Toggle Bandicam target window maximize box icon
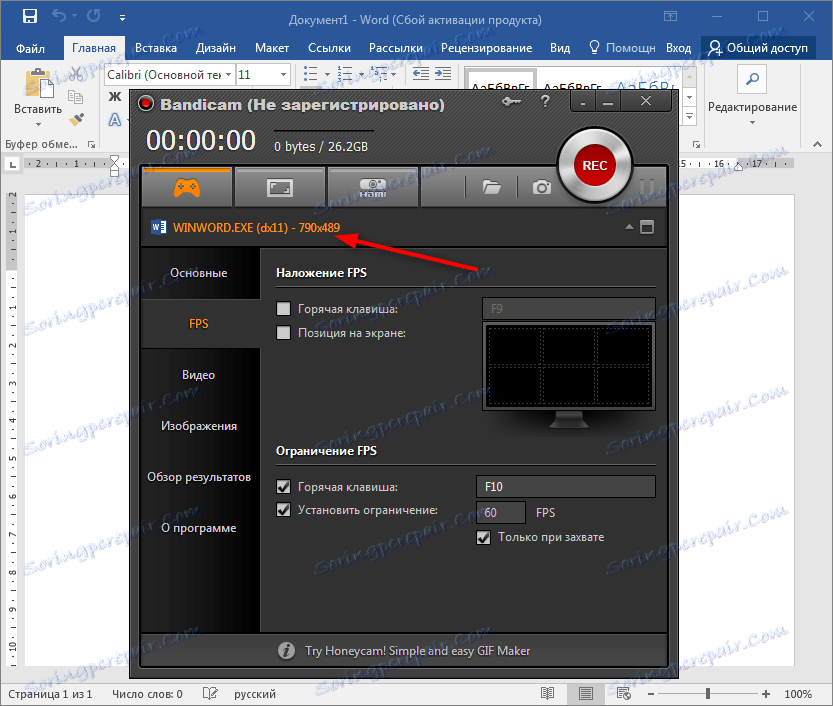Viewport: 833px width, 706px height. point(647,227)
